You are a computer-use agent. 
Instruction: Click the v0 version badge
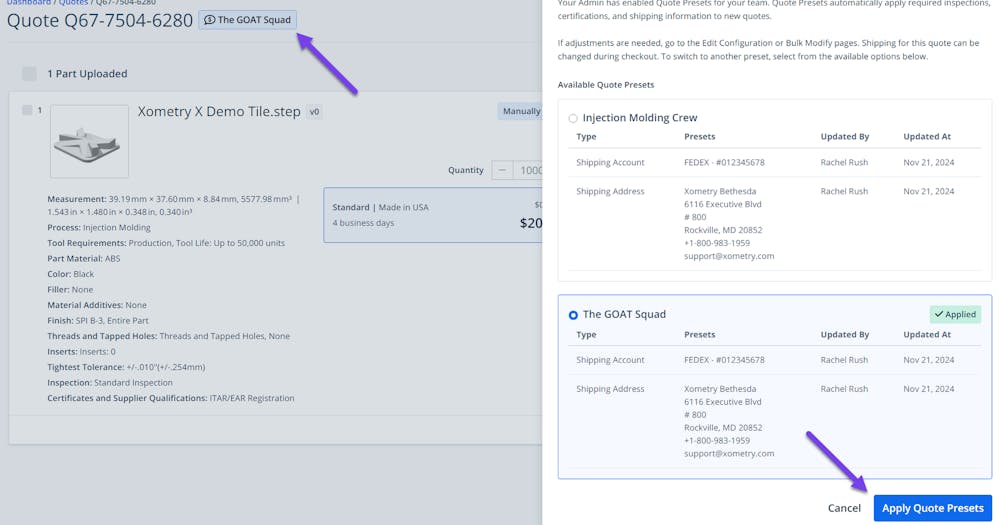click(314, 112)
